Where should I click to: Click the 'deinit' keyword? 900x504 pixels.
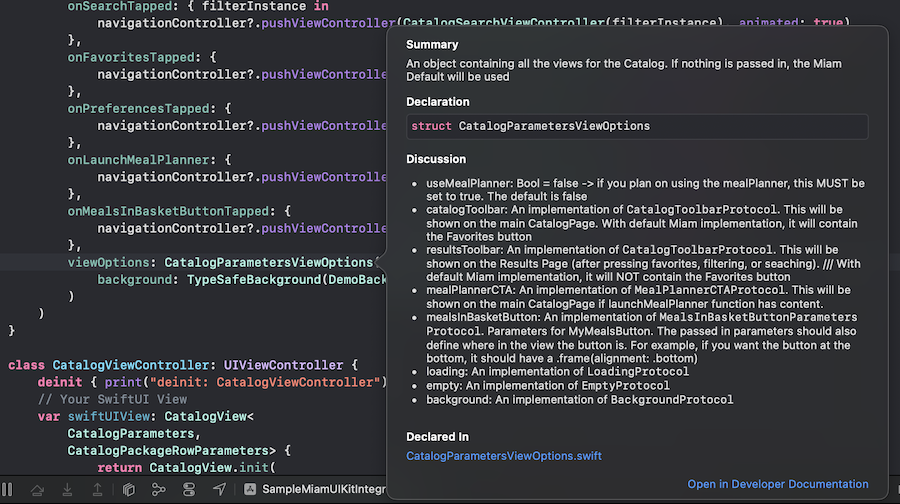tap(60, 382)
